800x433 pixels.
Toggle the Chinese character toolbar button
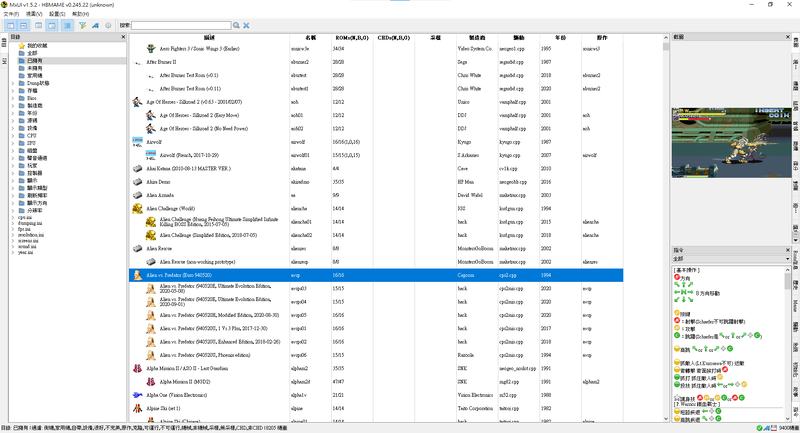pyautogui.click(x=67, y=25)
